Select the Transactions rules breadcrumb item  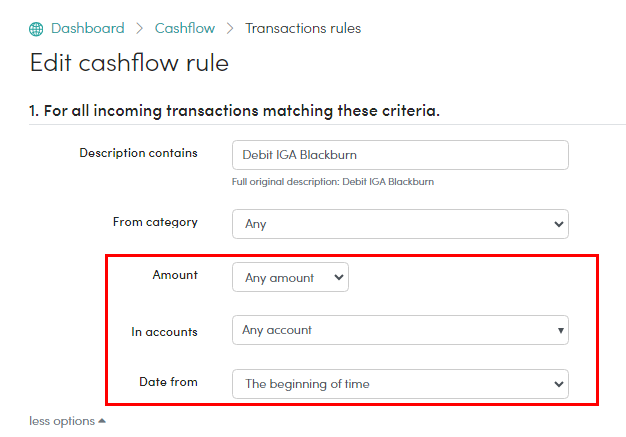coord(303,28)
